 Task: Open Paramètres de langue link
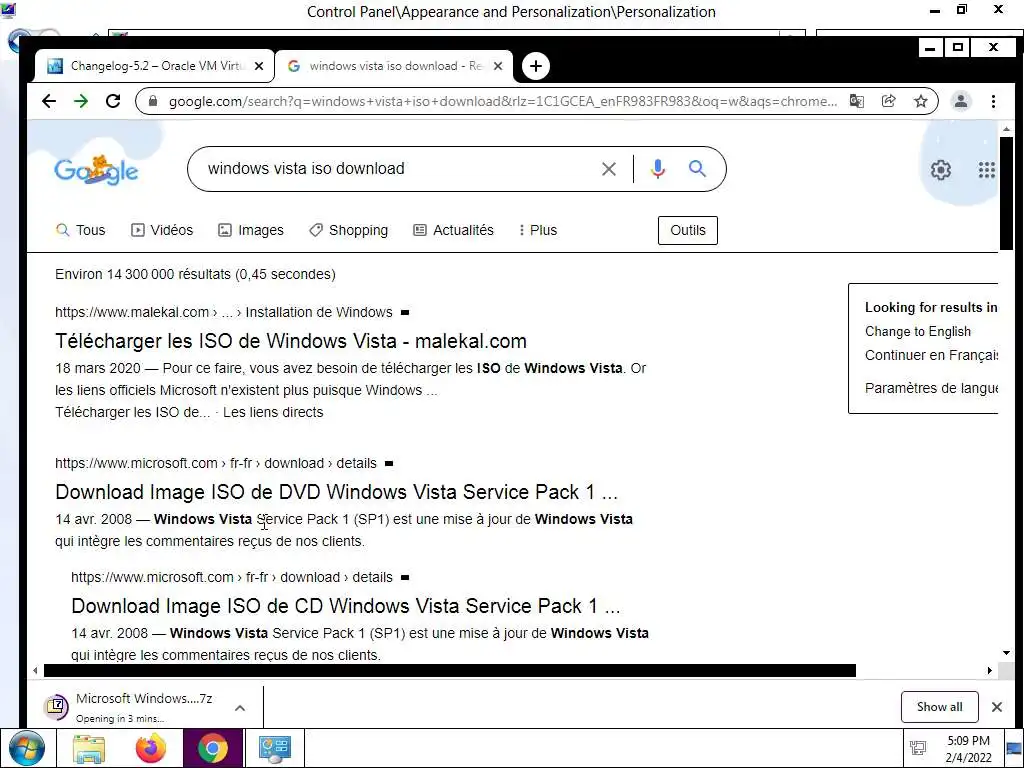(x=931, y=388)
